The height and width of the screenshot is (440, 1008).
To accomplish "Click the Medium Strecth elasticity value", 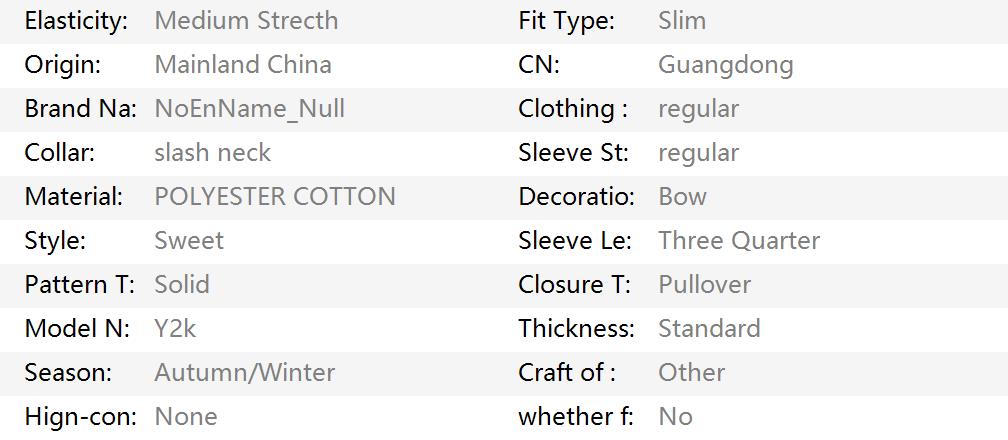I will pos(246,21).
